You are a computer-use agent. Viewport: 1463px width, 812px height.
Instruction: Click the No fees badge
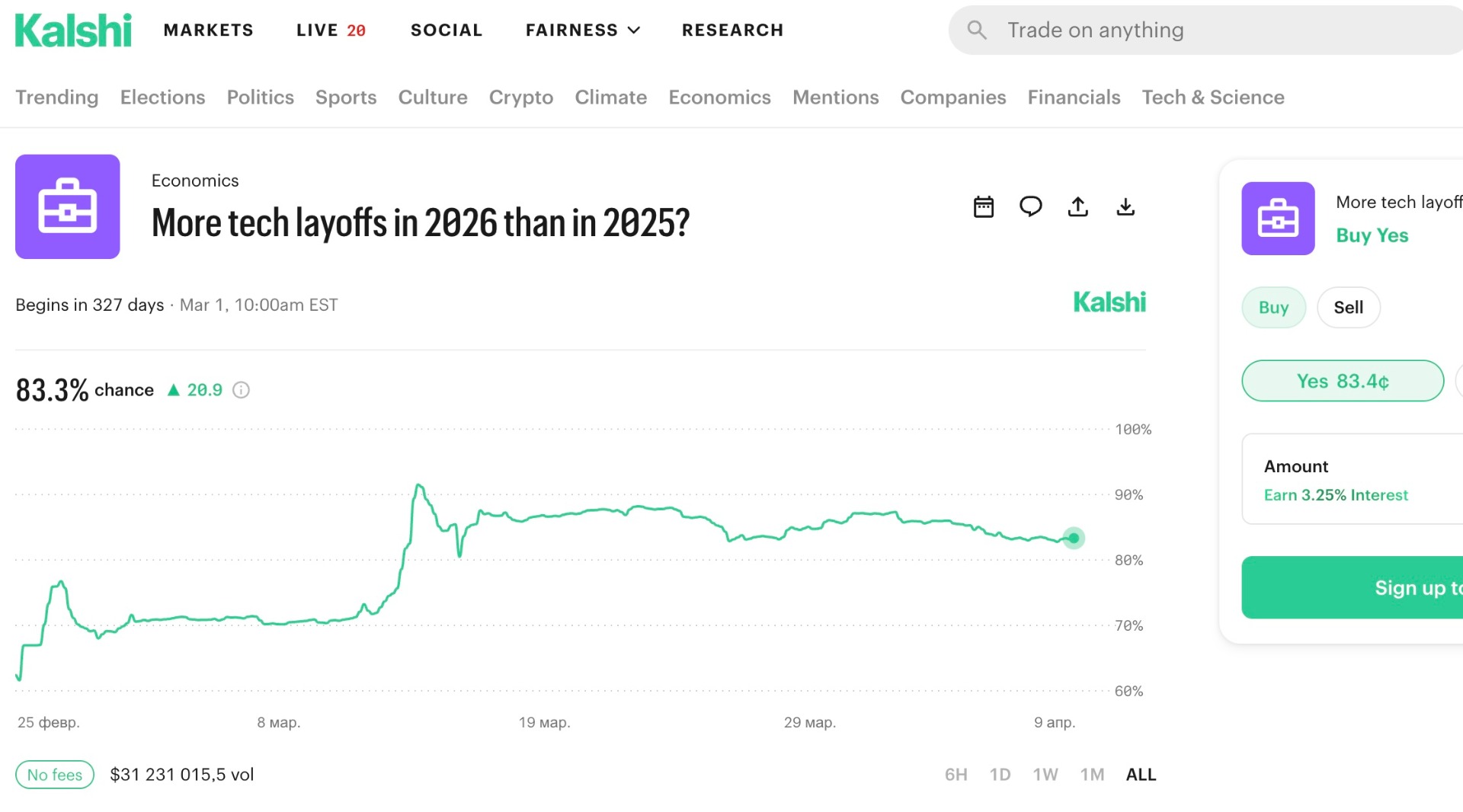pos(54,774)
